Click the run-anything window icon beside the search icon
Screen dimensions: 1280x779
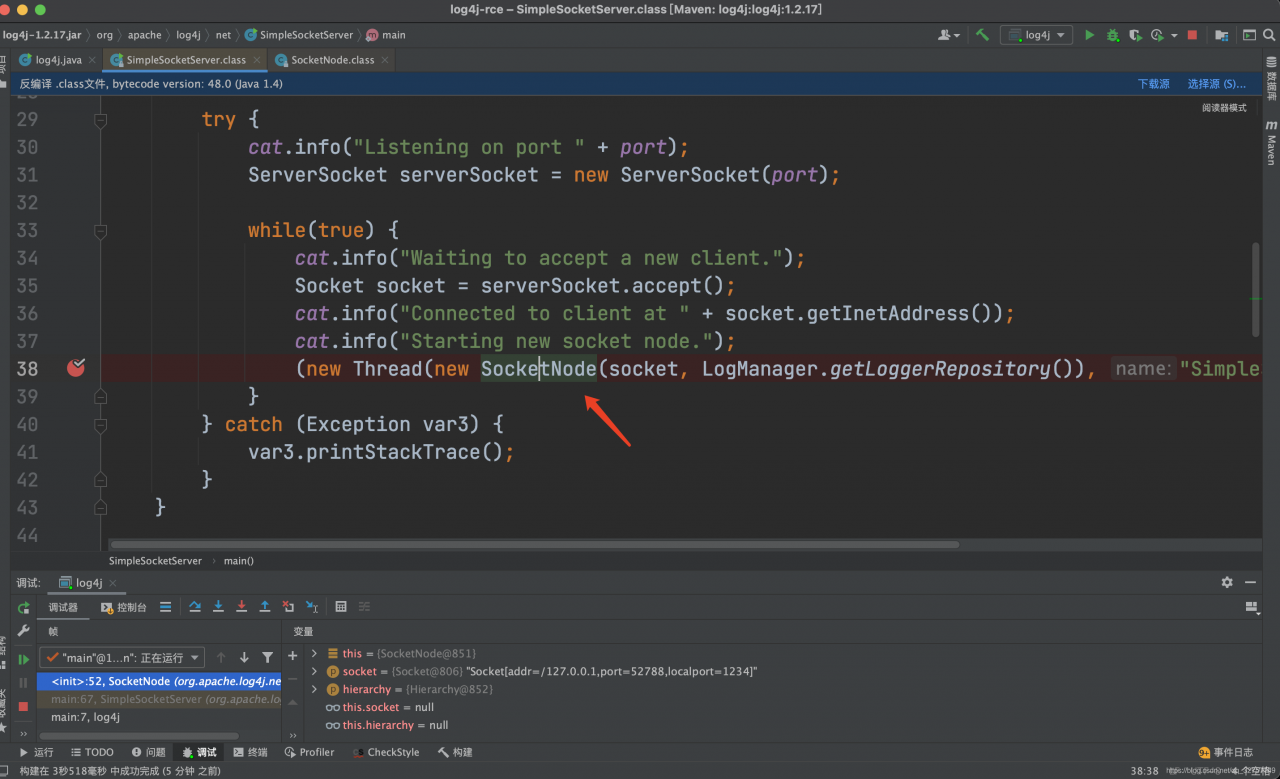pyautogui.click(x=1248, y=35)
